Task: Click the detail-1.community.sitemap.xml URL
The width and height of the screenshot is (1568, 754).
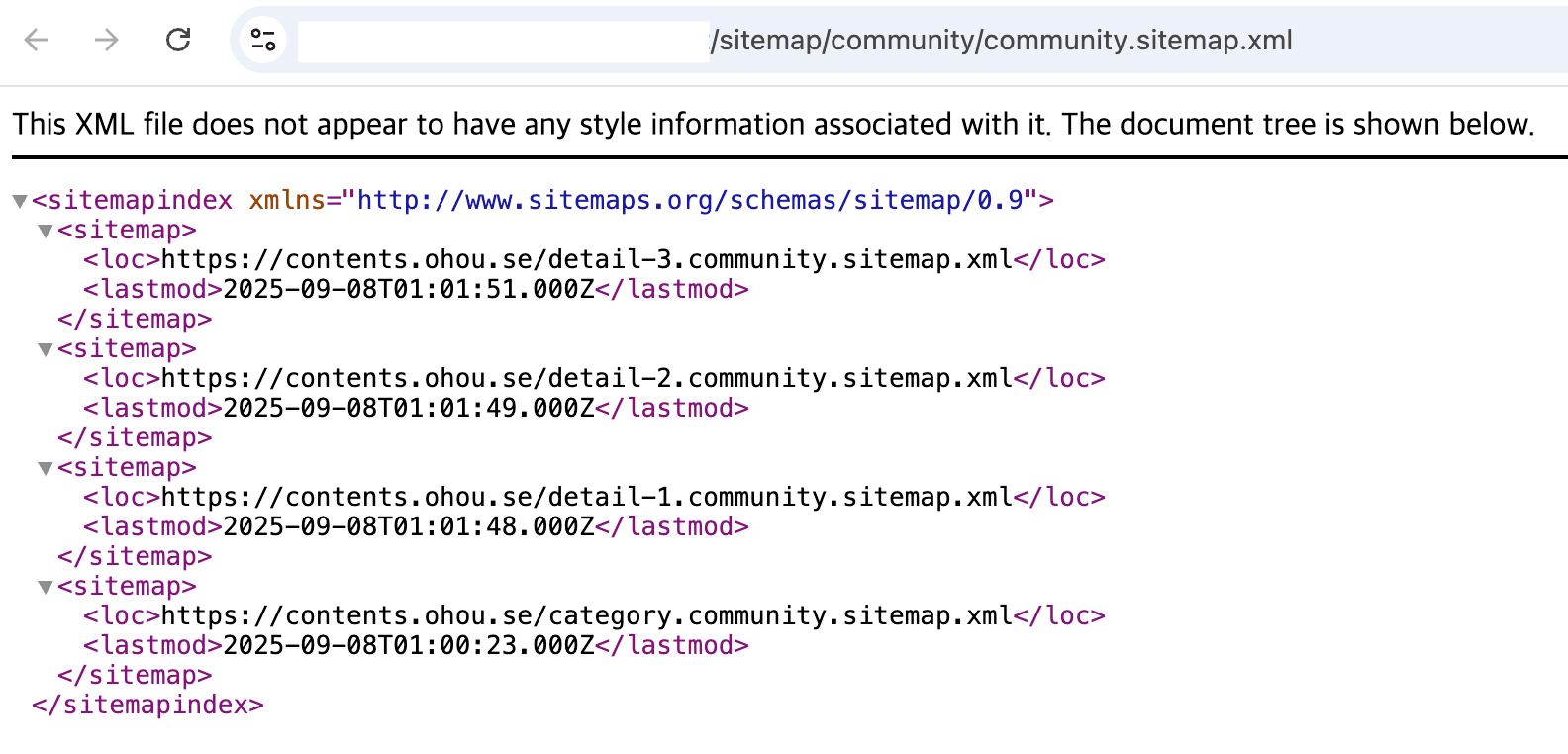Action: coord(586,497)
